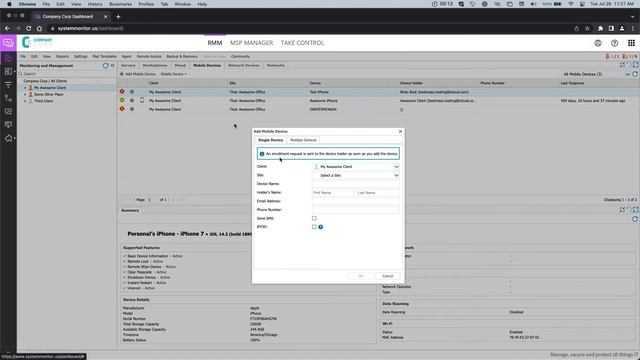Click the purple product icon atop left sidebar

coord(8,43)
